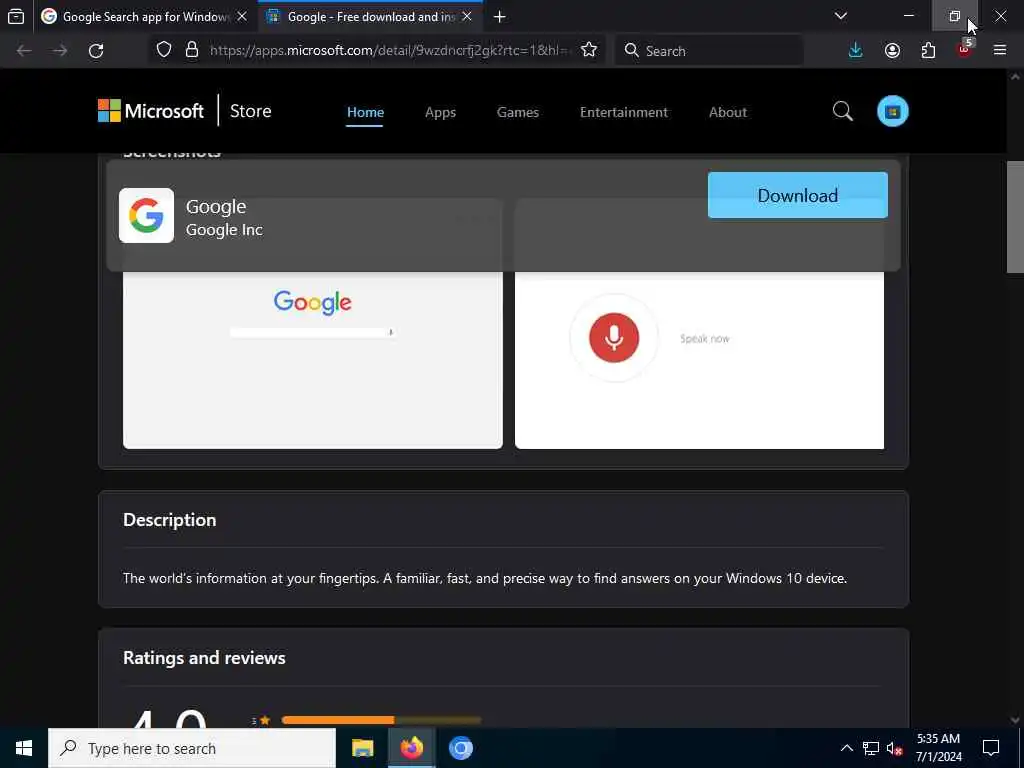
Task: Open the Store link in header
Action: pyautogui.click(x=251, y=111)
